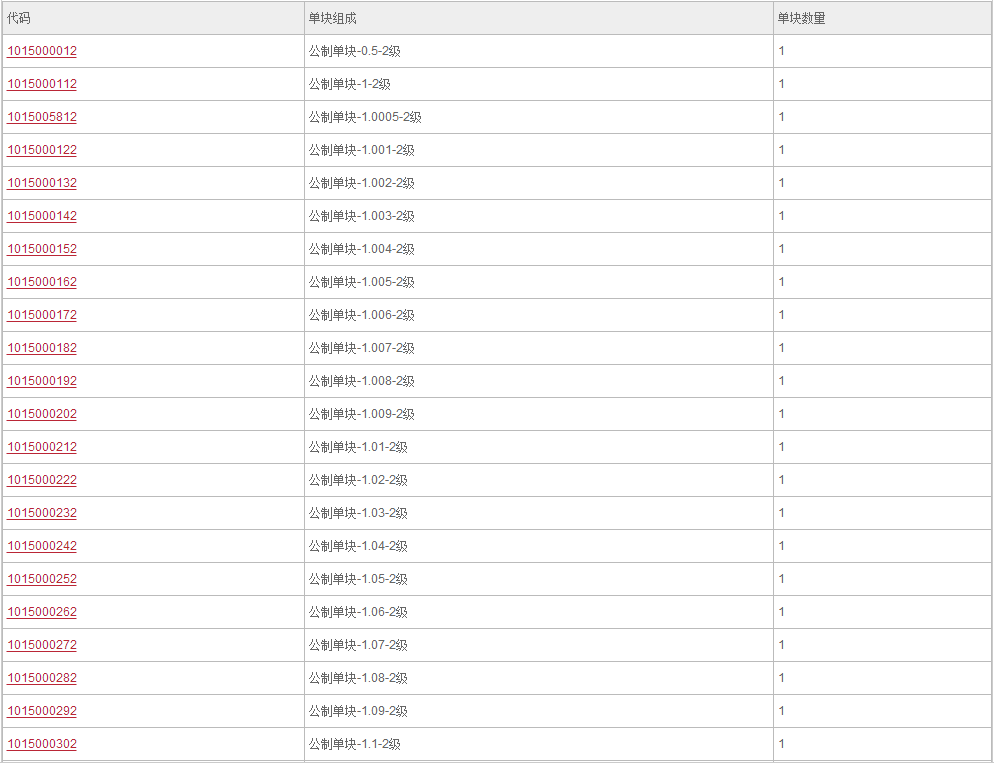Image resolution: width=994 pixels, height=763 pixels.
Task: Select the cell 公制单块-1.002-2级
Action: point(539,183)
